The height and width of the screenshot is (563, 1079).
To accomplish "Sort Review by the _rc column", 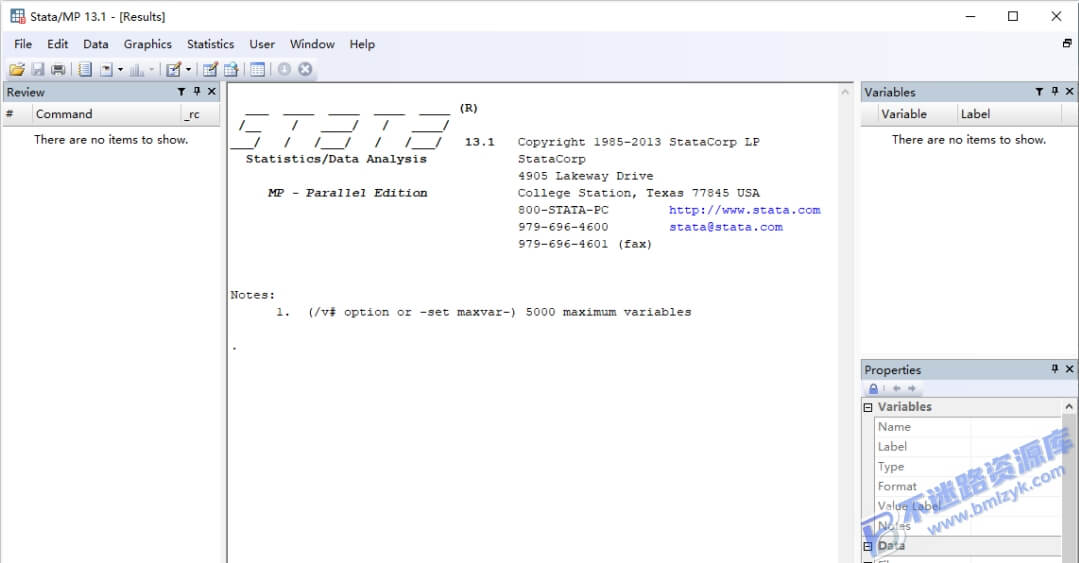I will 201,114.
